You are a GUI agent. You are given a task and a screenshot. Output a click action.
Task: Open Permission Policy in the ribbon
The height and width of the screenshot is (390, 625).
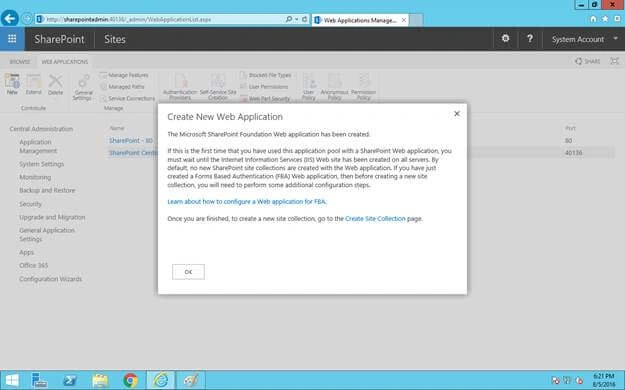point(364,87)
